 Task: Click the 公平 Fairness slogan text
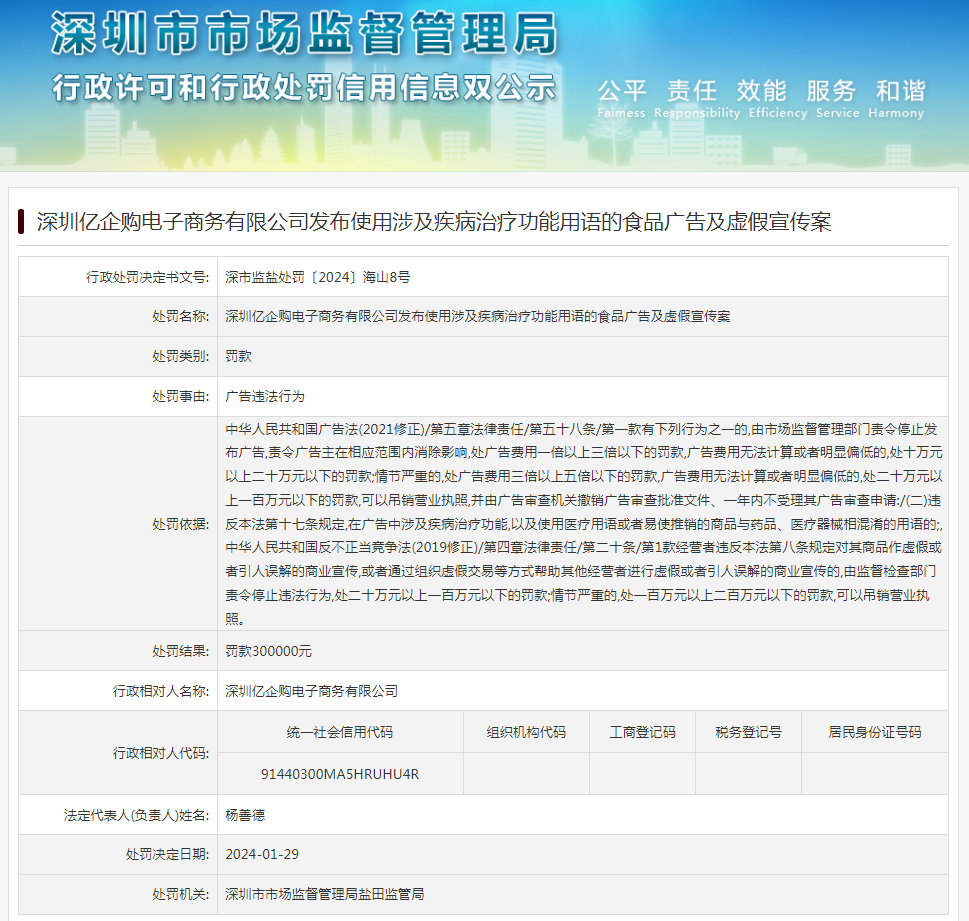(622, 98)
